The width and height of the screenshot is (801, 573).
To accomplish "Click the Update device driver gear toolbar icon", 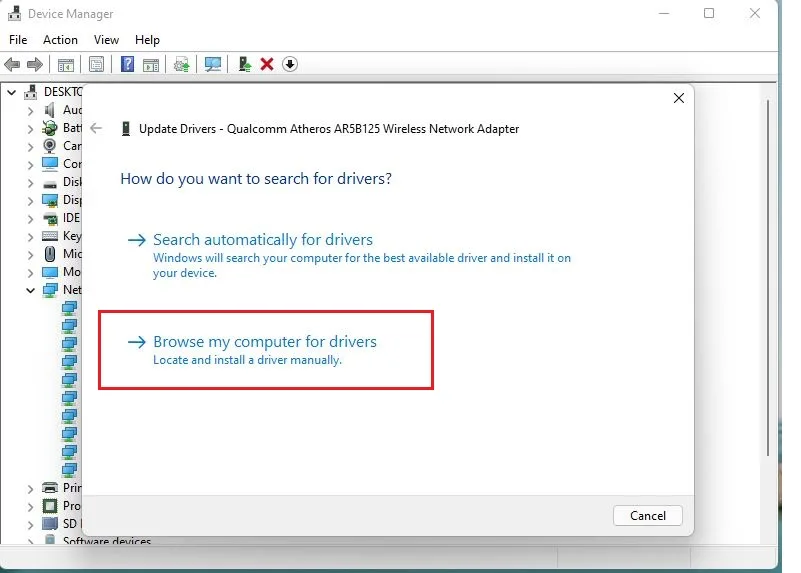I will pos(181,64).
